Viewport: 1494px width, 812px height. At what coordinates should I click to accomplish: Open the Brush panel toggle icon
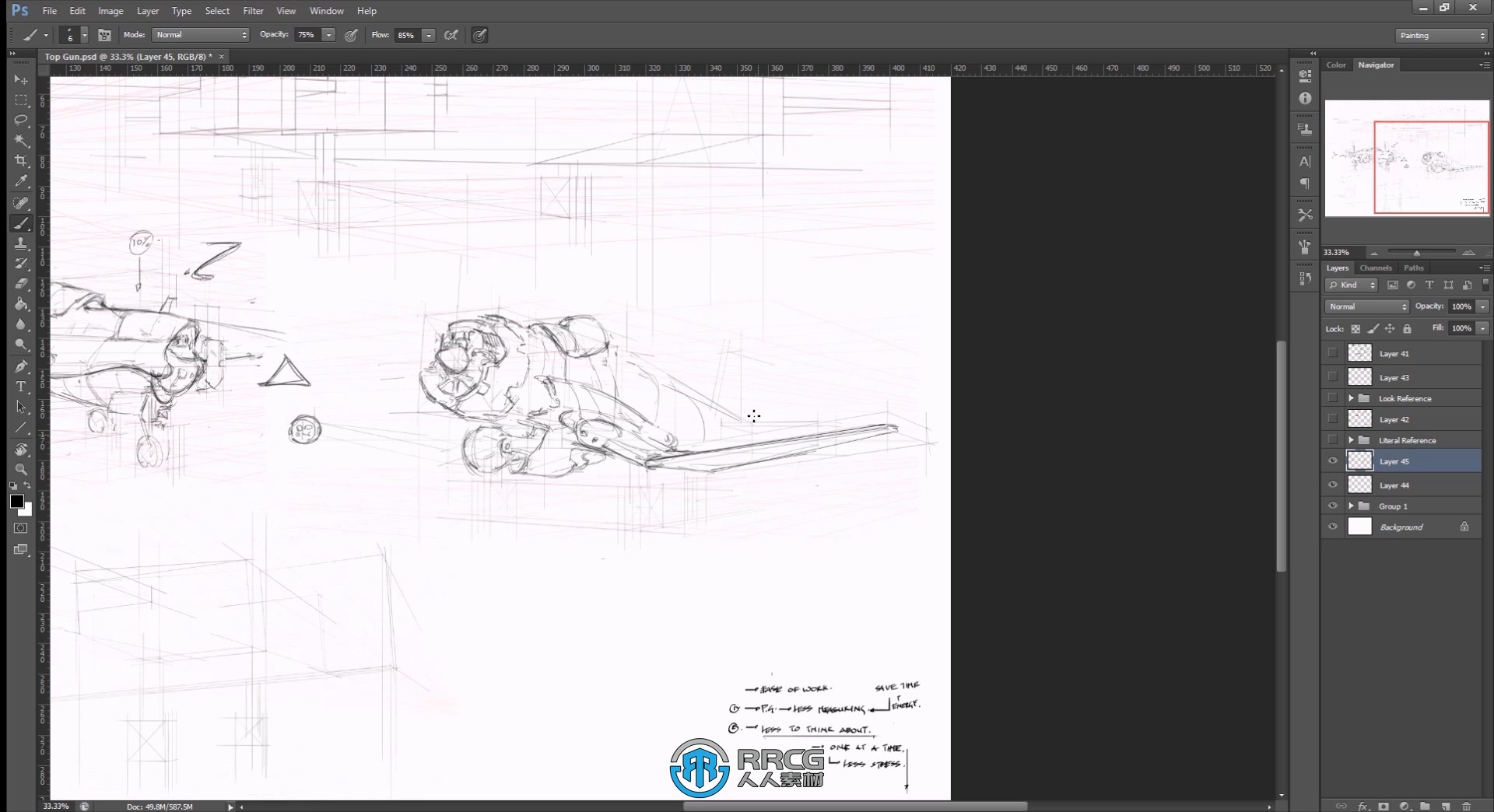104,35
